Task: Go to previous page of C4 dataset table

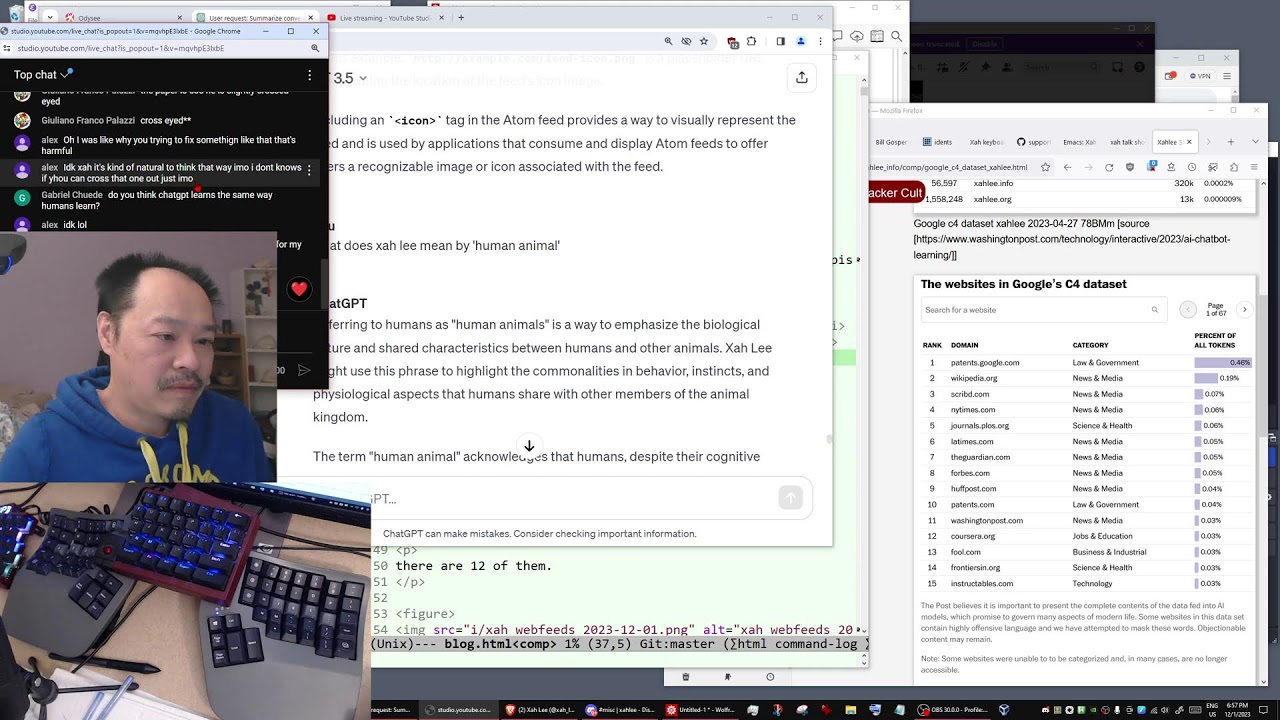Action: click(1188, 310)
